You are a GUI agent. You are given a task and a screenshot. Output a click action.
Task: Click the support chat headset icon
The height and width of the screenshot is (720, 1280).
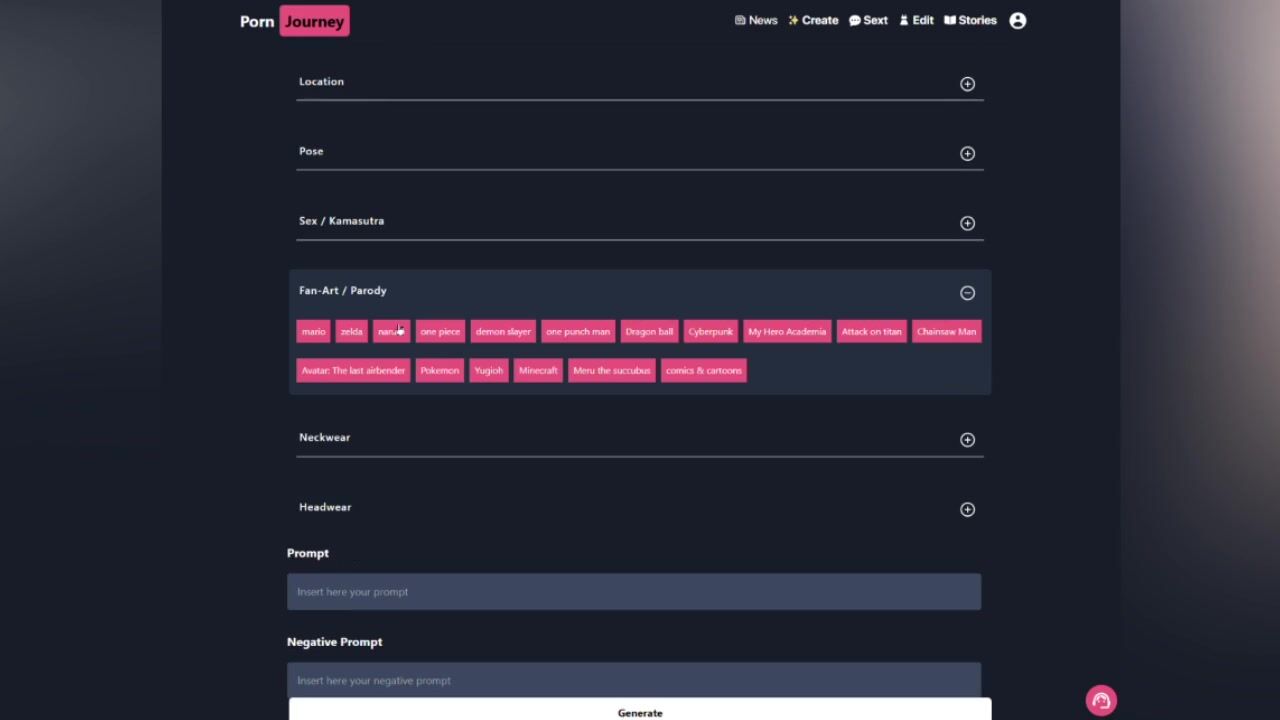(1101, 701)
